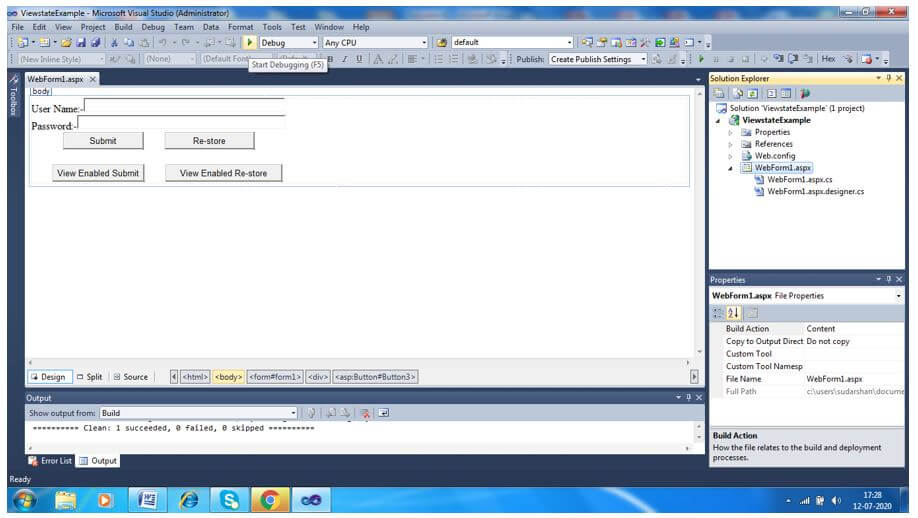
Task: Click the Submit button in the designer
Action: 103,141
